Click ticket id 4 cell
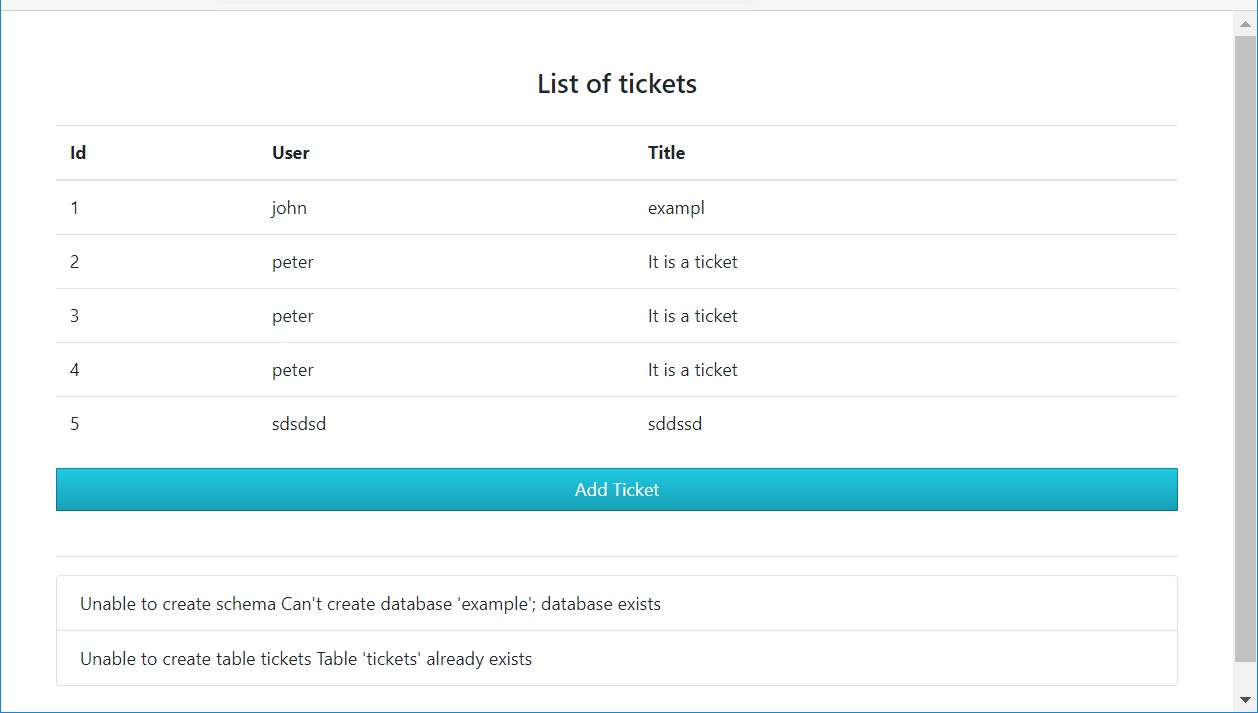1258x713 pixels. pyautogui.click(x=75, y=370)
